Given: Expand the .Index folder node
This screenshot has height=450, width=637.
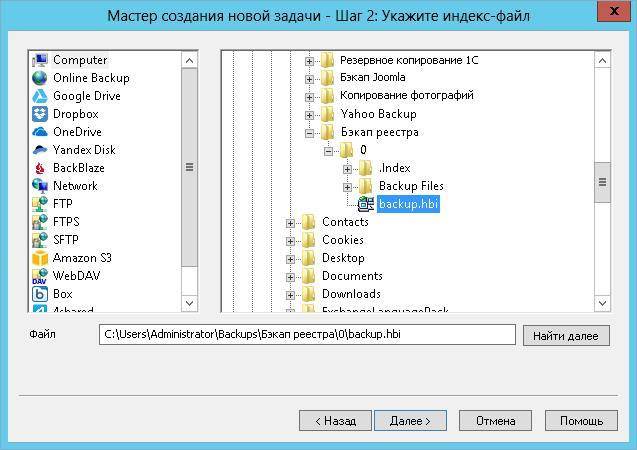Looking at the screenshot, I should click(347, 169).
